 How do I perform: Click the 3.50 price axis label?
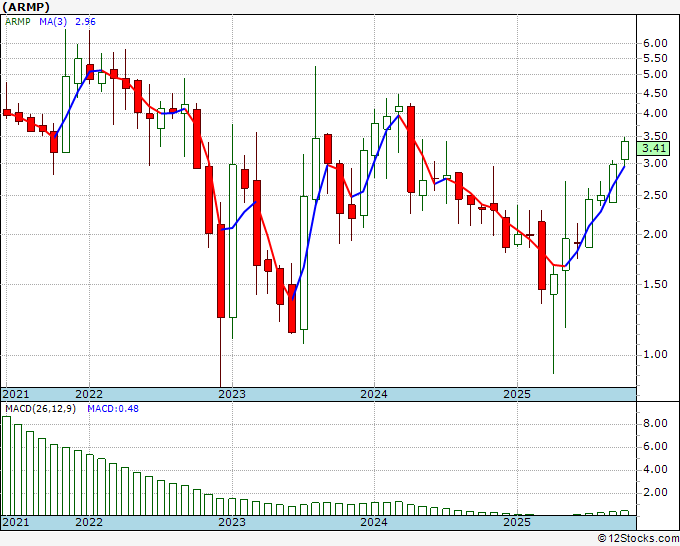point(655,136)
